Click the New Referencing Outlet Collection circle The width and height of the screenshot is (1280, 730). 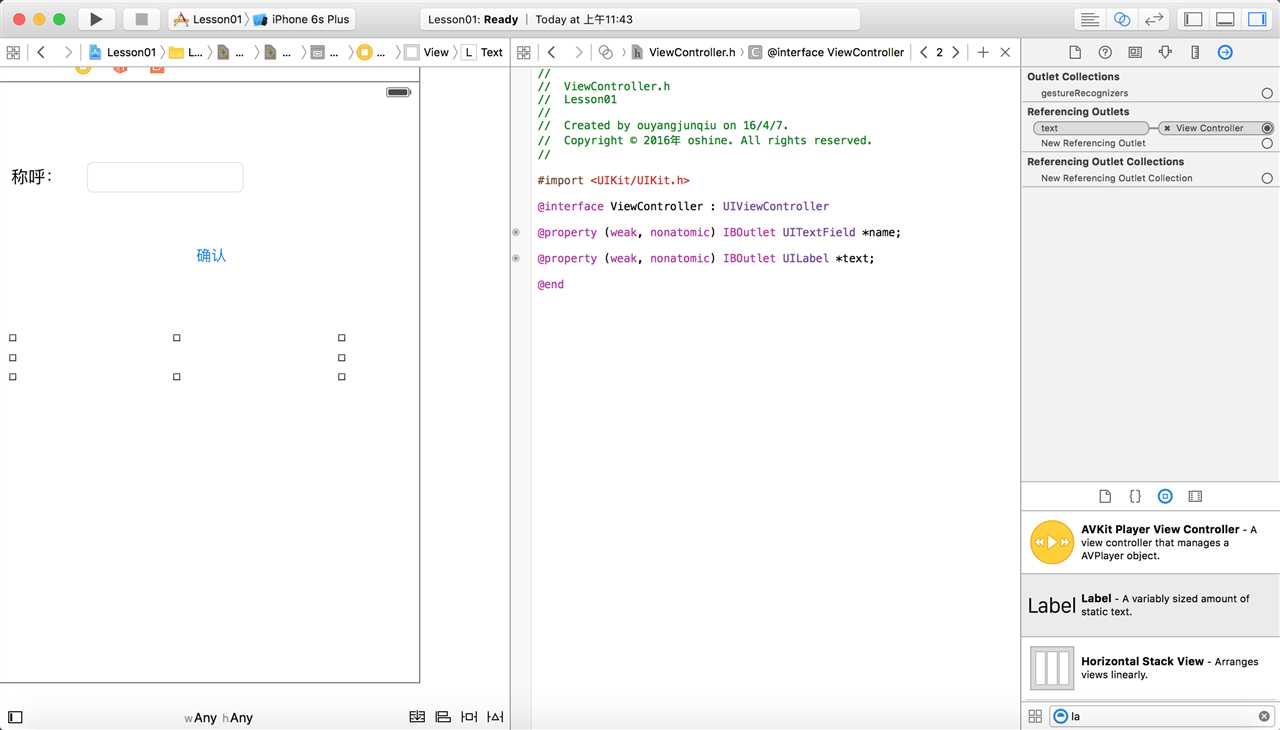1267,178
